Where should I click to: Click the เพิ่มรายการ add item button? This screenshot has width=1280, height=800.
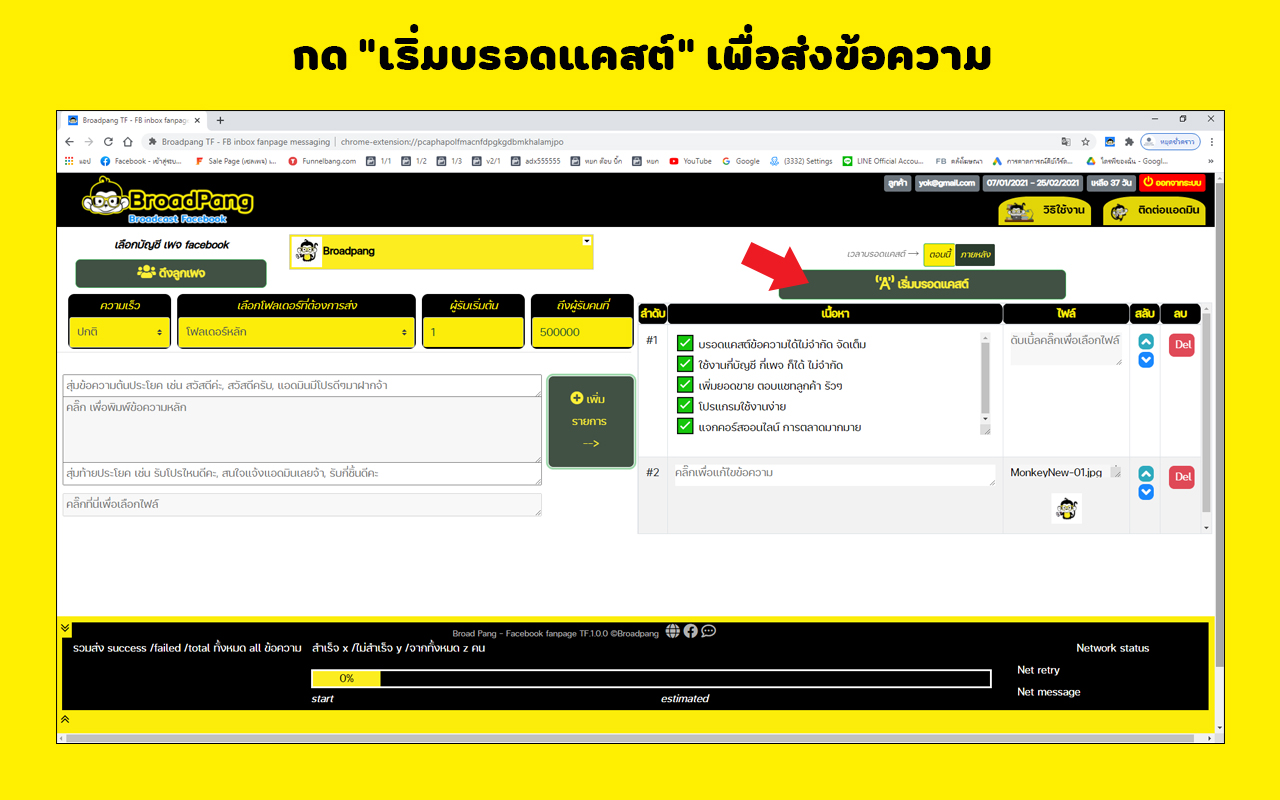coord(591,421)
